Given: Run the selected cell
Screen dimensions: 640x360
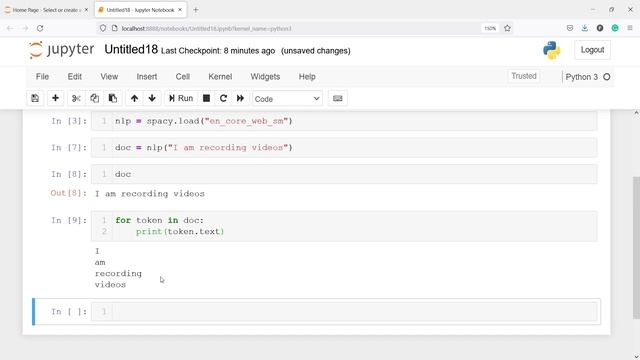Looking at the screenshot, I should (x=181, y=98).
